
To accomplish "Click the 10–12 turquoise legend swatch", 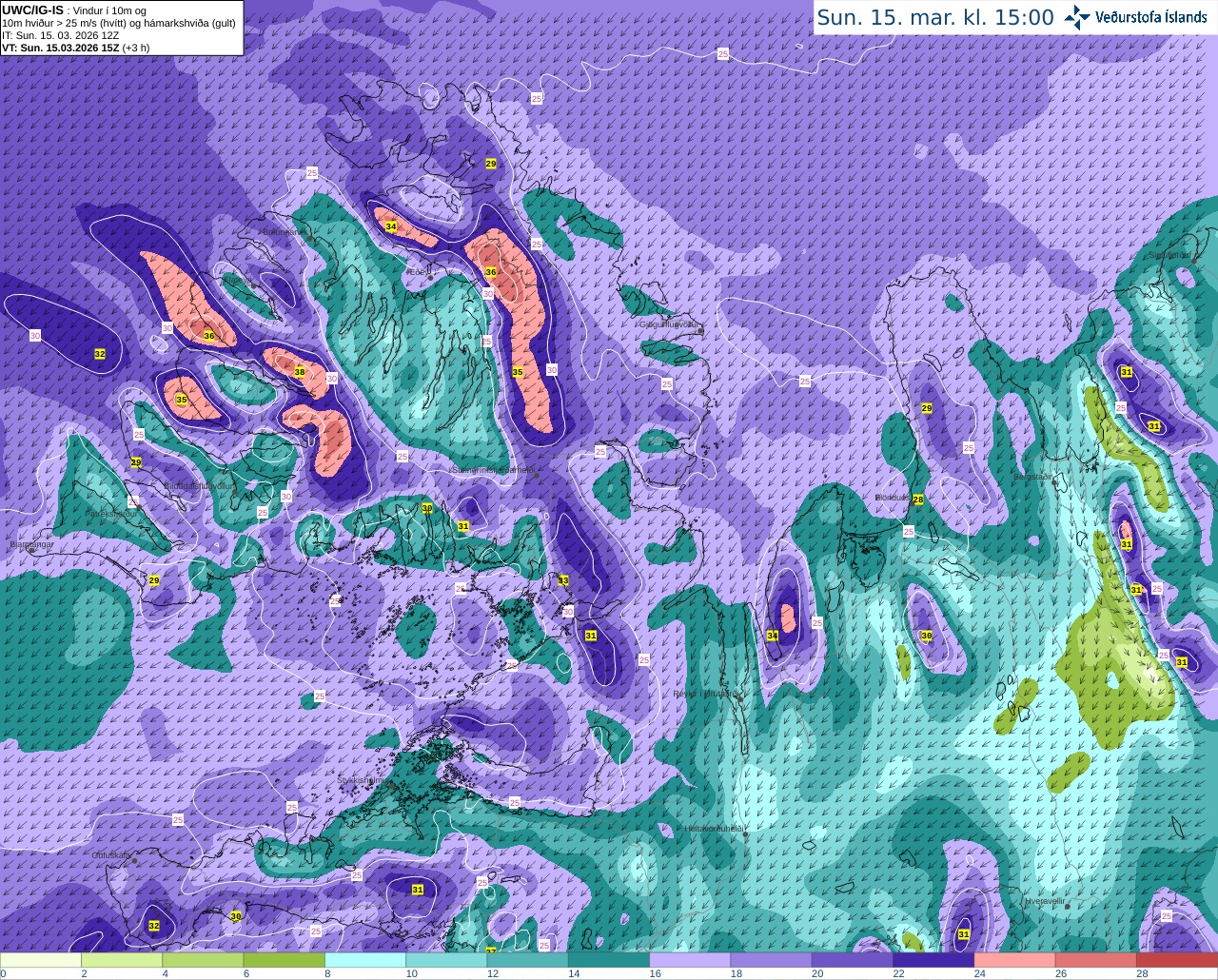I will 446,960.
